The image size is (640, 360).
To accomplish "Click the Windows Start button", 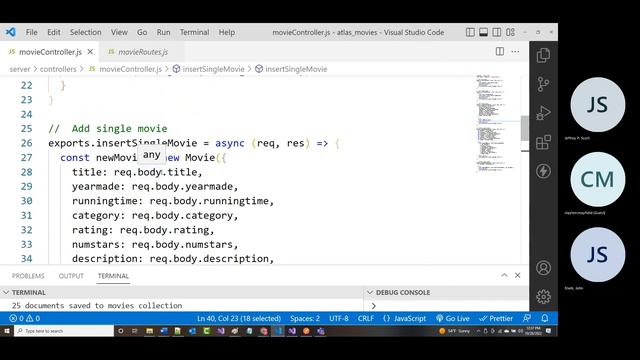I will (x=7, y=331).
